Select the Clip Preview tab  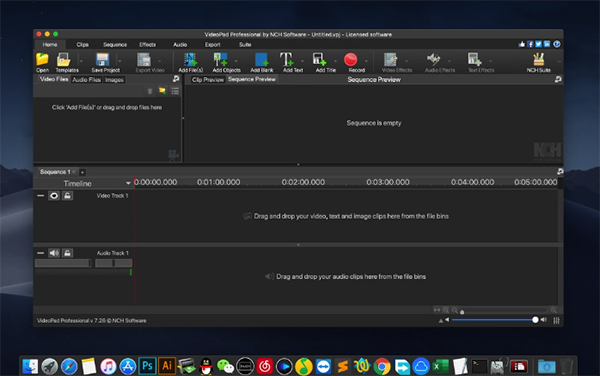[x=207, y=80]
